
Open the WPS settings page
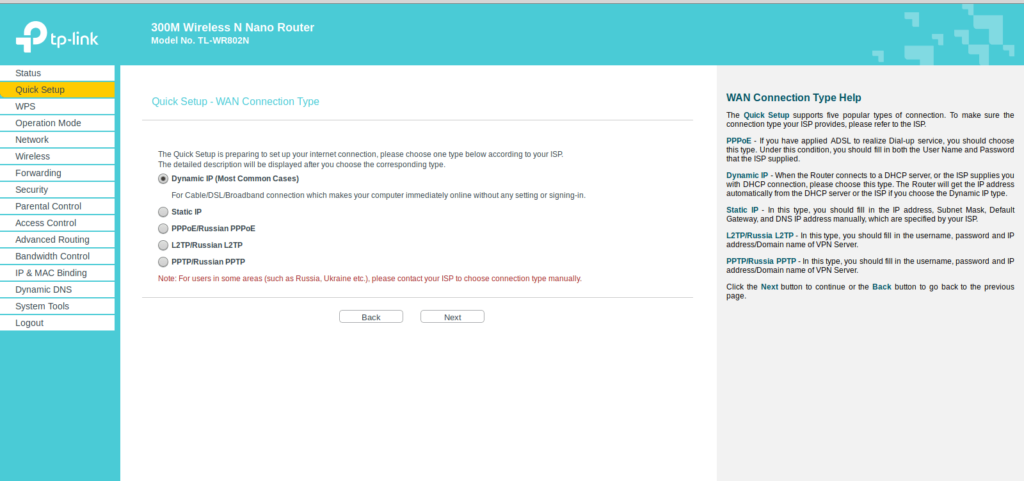tap(26, 106)
